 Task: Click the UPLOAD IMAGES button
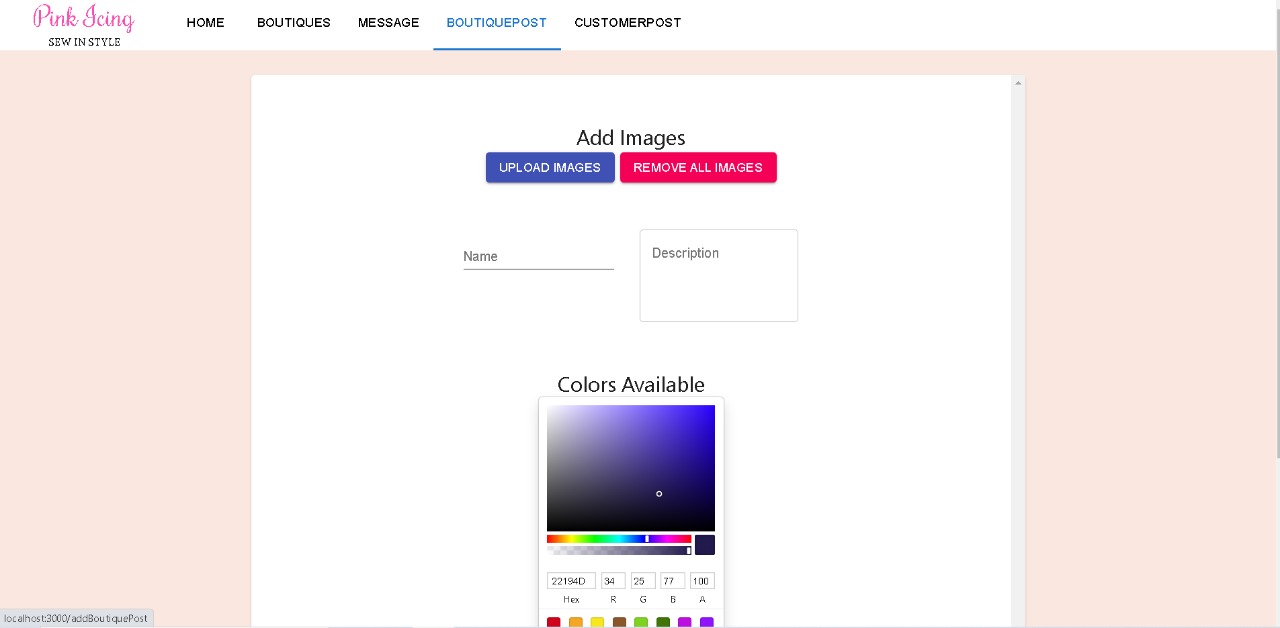pyautogui.click(x=550, y=167)
